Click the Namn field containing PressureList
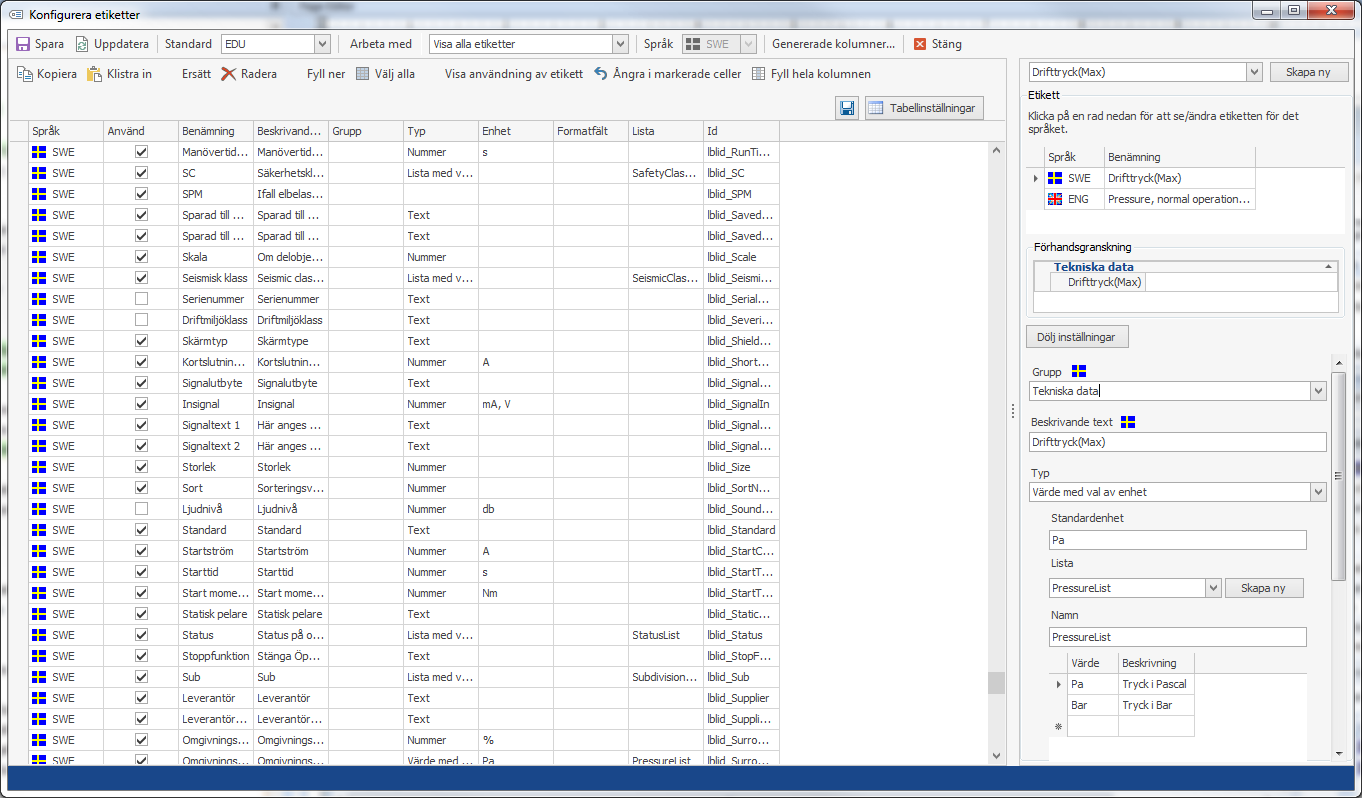This screenshot has height=798, width=1362. pos(1177,637)
